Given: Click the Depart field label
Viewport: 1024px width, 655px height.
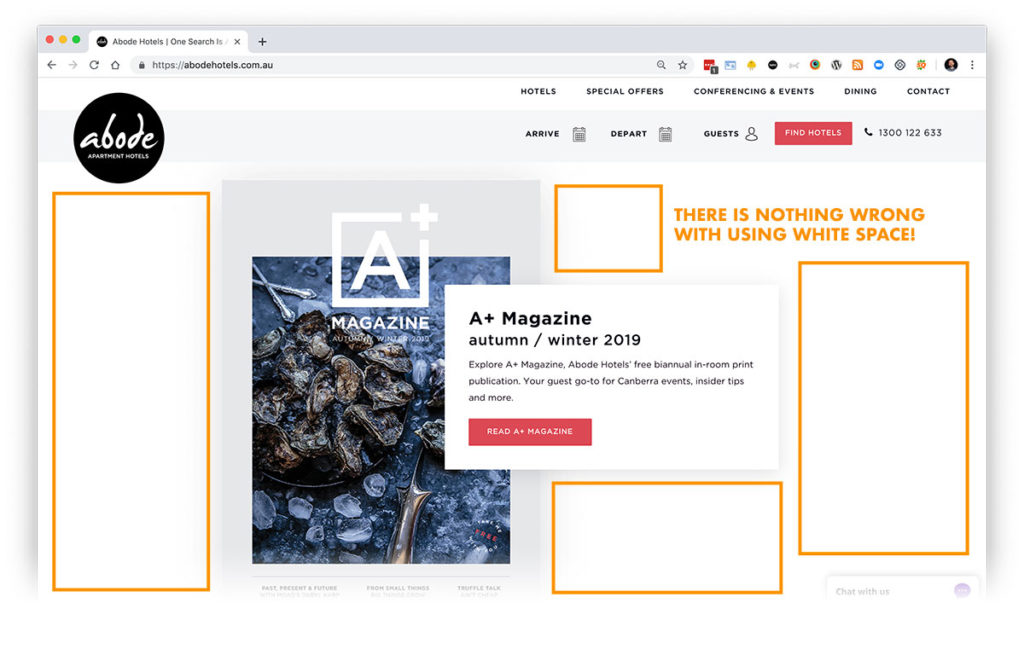Looking at the screenshot, I should (x=628, y=134).
